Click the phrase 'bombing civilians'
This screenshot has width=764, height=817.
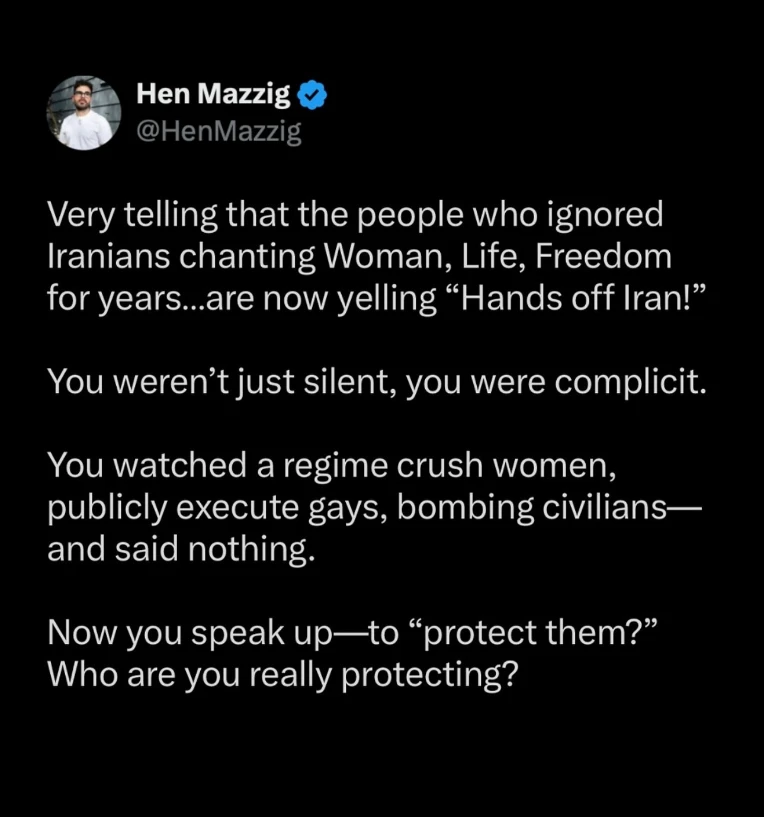click(532, 507)
